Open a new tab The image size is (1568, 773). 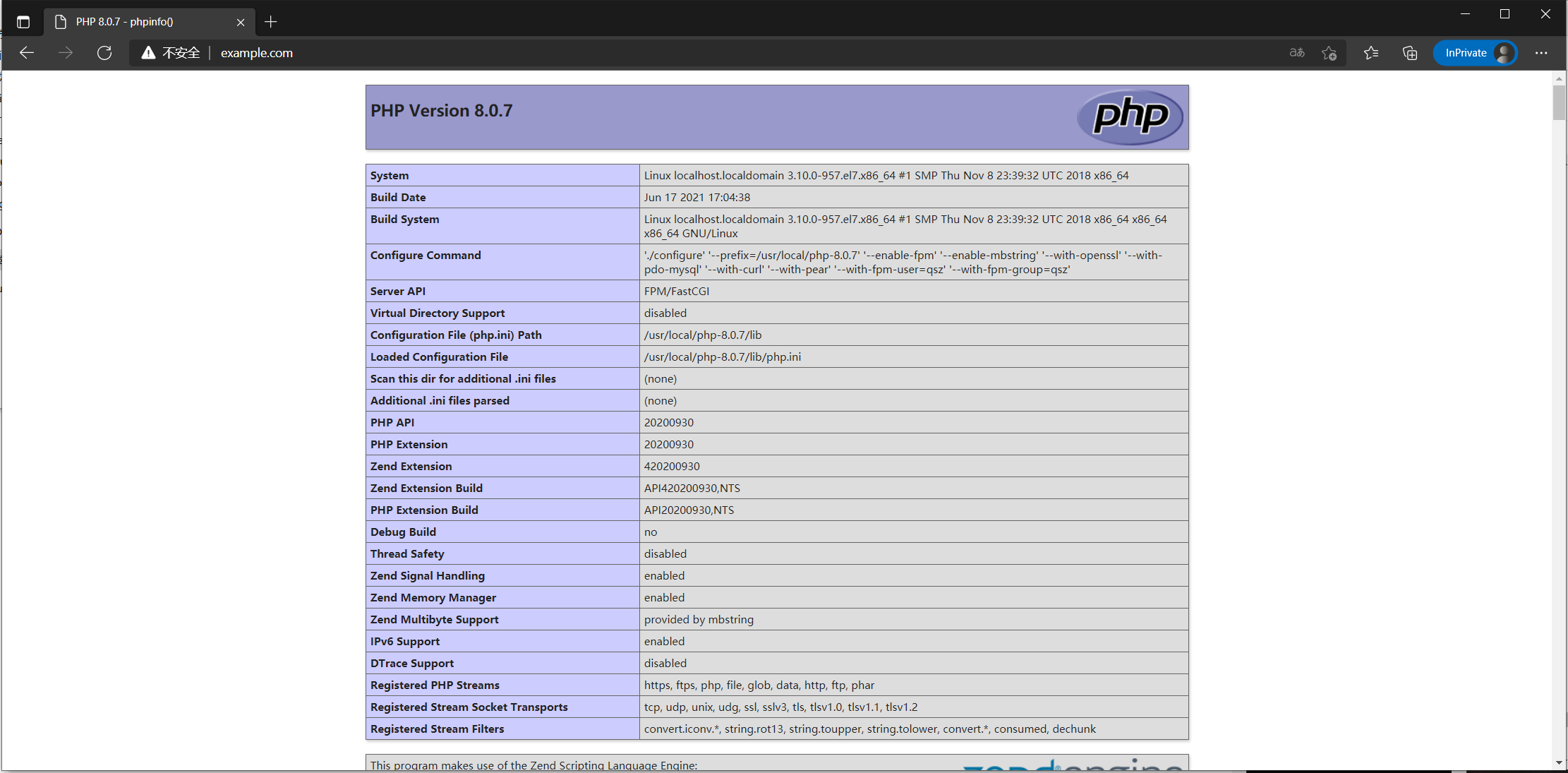[x=271, y=22]
